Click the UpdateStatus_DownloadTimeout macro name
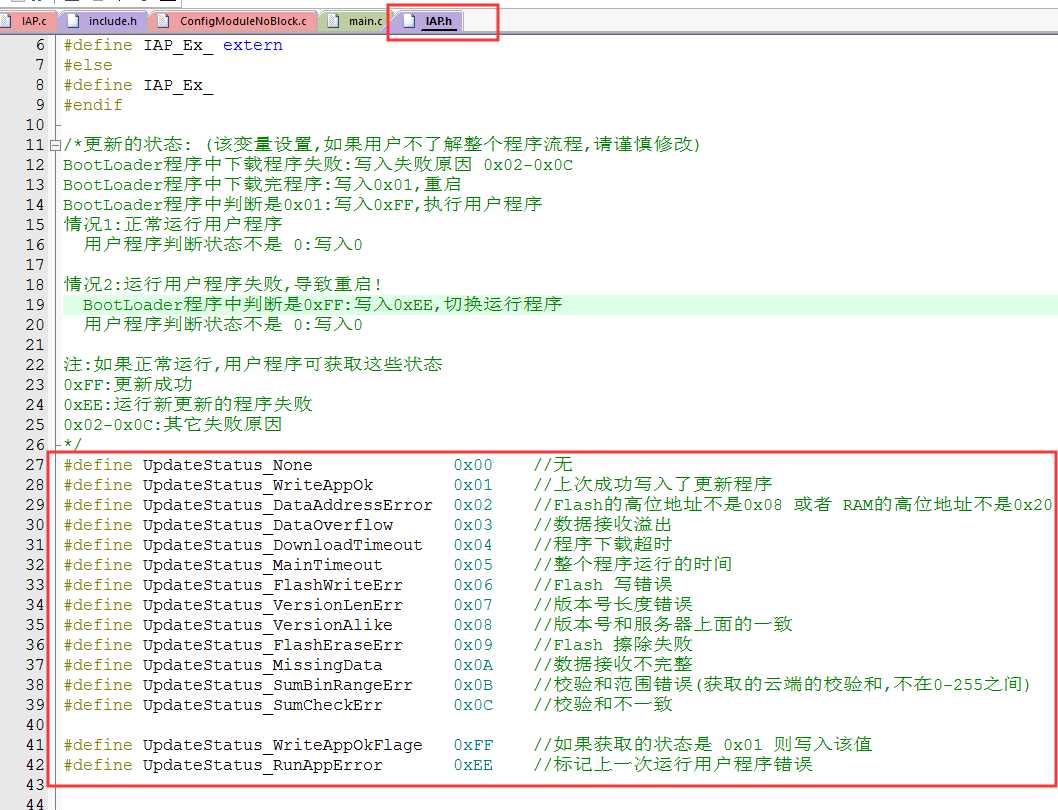Viewport: 1058px width, 810px height. (x=283, y=545)
